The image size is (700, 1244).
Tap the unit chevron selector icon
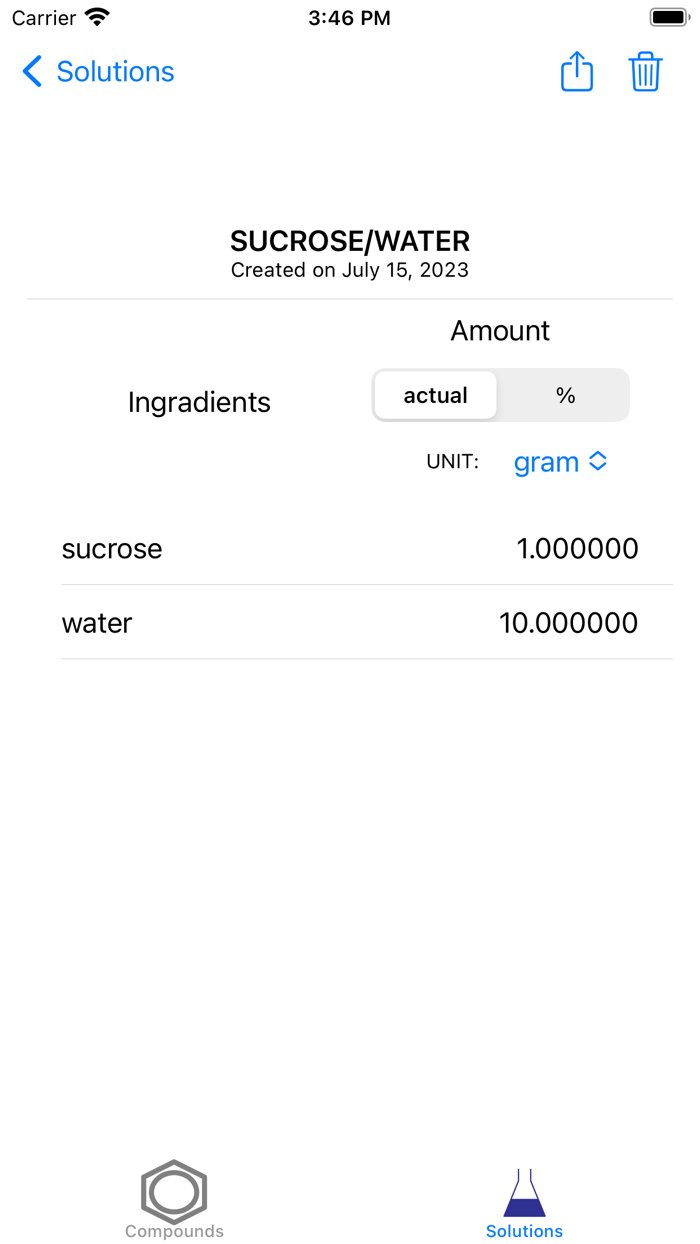(598, 461)
